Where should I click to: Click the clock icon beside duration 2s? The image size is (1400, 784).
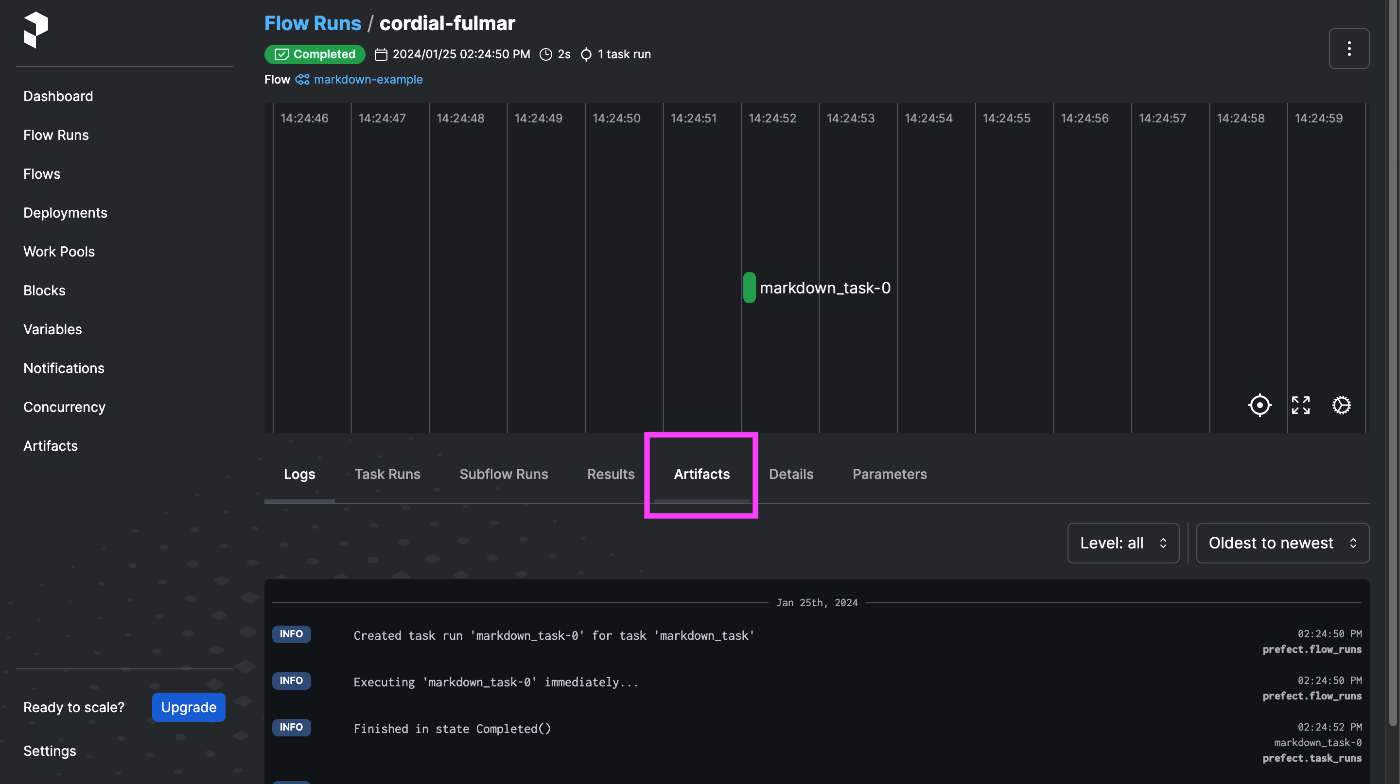tap(546, 54)
